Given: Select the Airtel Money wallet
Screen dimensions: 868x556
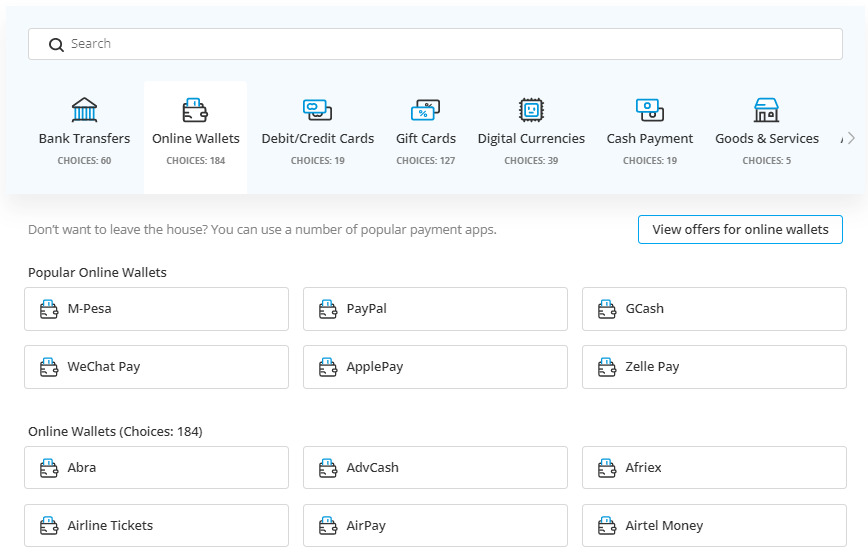Looking at the screenshot, I should point(714,526).
